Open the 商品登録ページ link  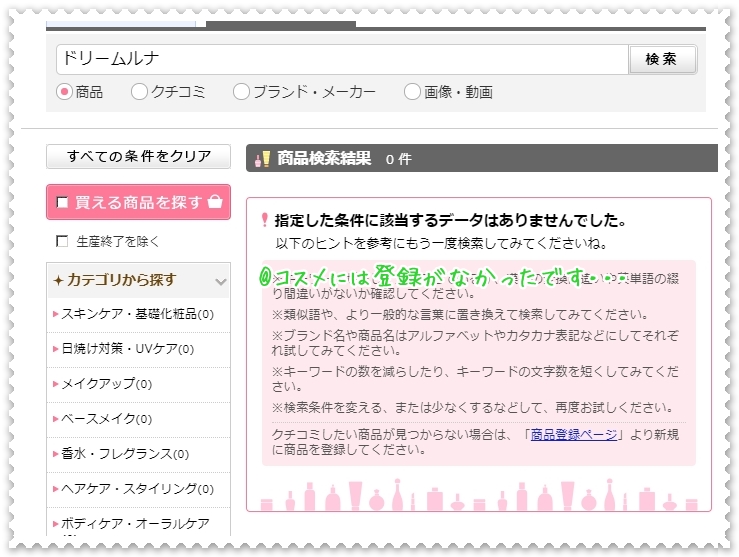pyautogui.click(x=573, y=434)
